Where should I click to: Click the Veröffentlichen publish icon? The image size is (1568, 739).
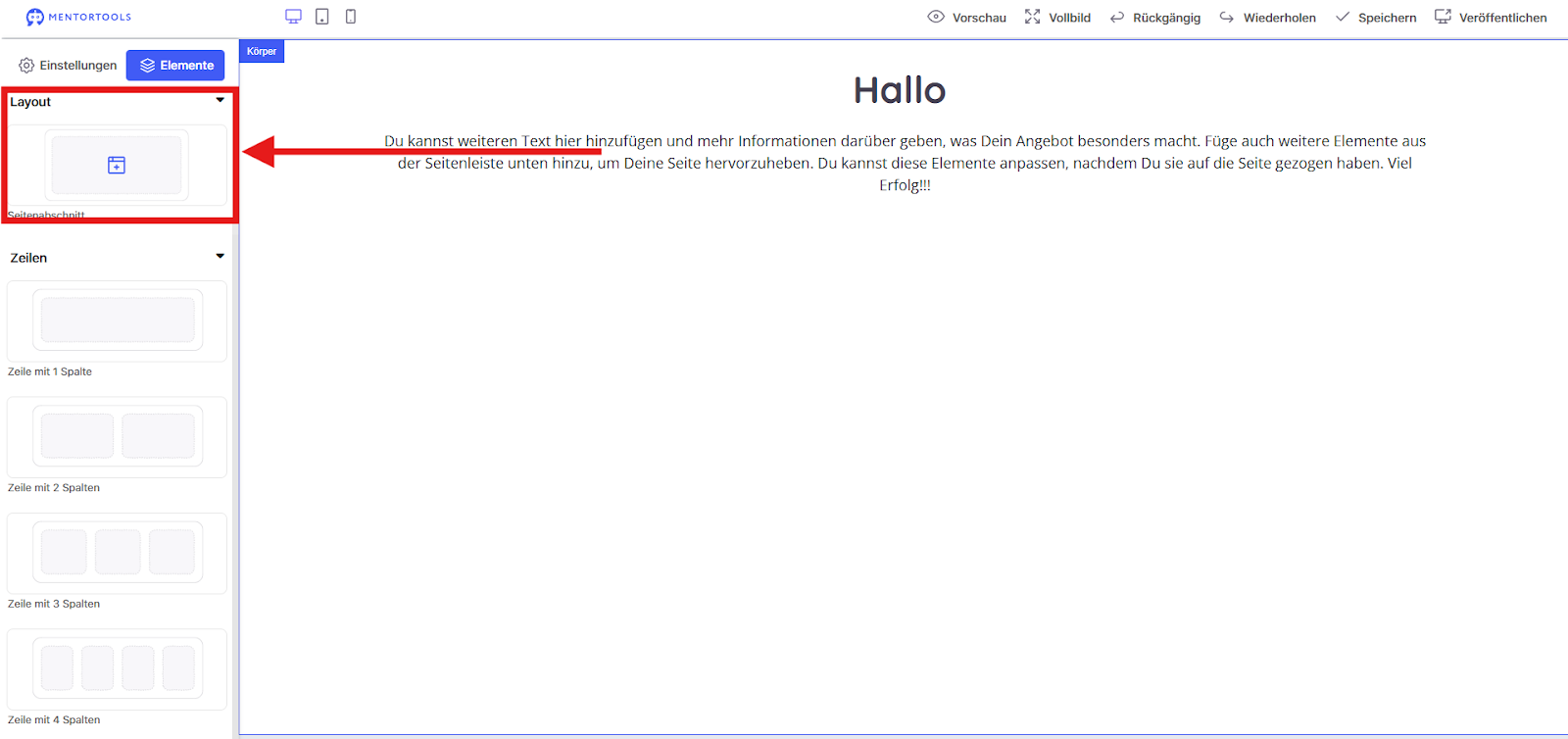tap(1443, 17)
